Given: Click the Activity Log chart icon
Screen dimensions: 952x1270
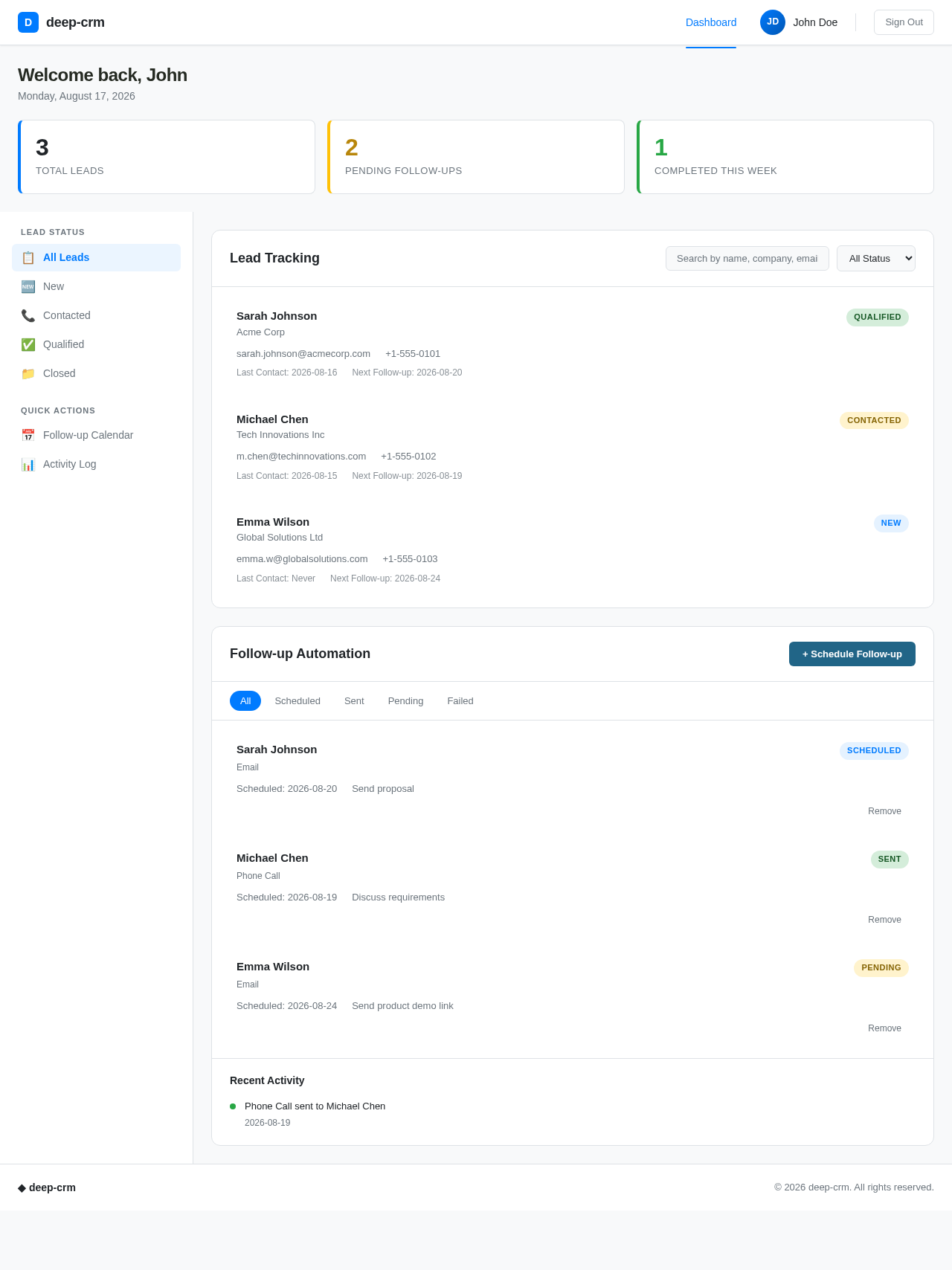Looking at the screenshot, I should click(x=28, y=464).
